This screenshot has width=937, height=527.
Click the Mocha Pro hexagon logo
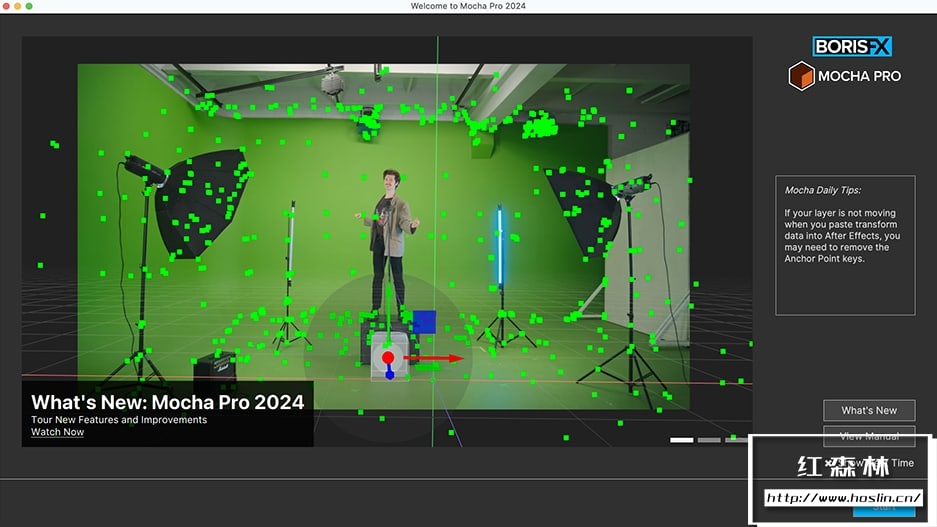tap(801, 76)
